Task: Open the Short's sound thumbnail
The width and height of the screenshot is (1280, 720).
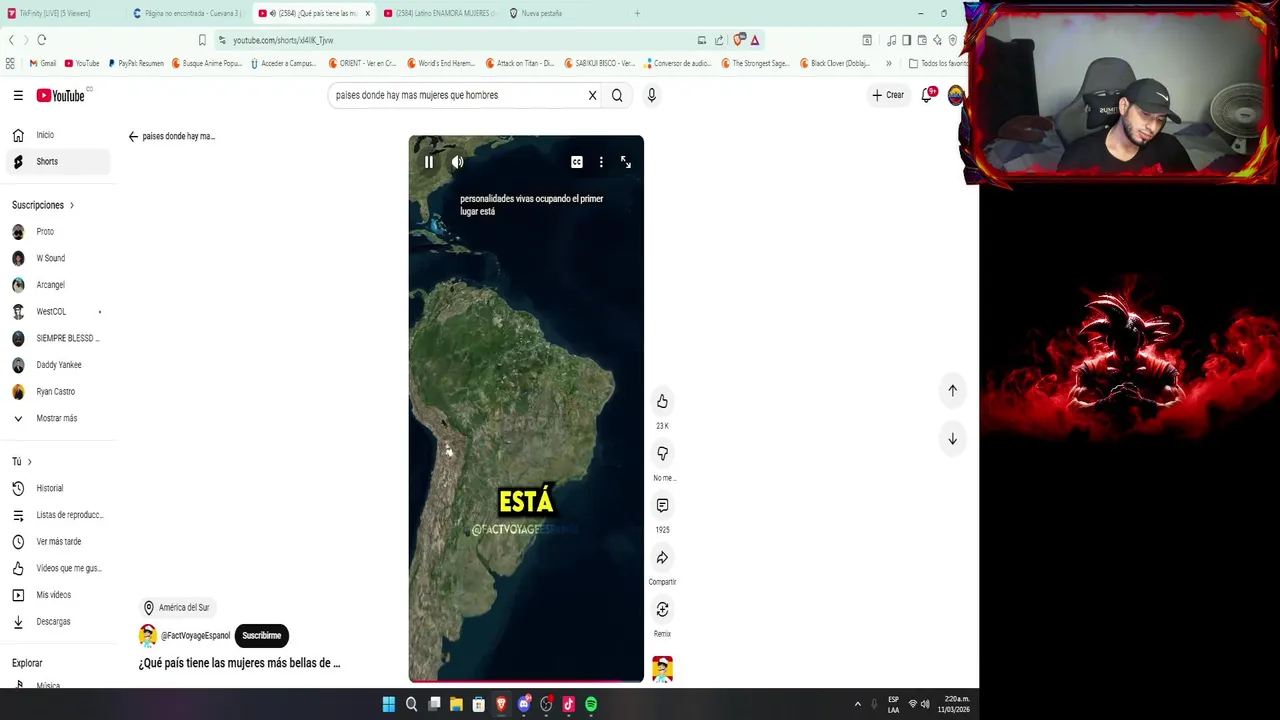Action: coord(662,669)
